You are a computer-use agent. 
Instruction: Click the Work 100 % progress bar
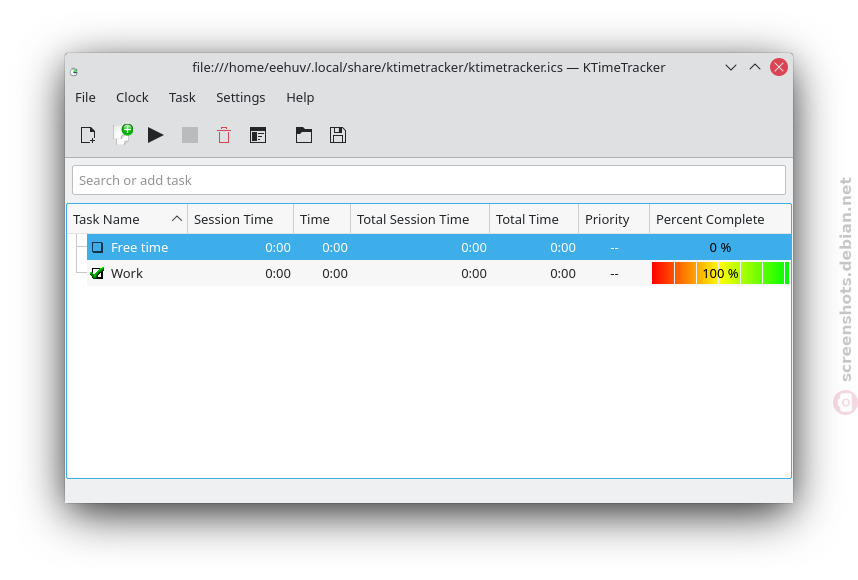click(x=720, y=273)
